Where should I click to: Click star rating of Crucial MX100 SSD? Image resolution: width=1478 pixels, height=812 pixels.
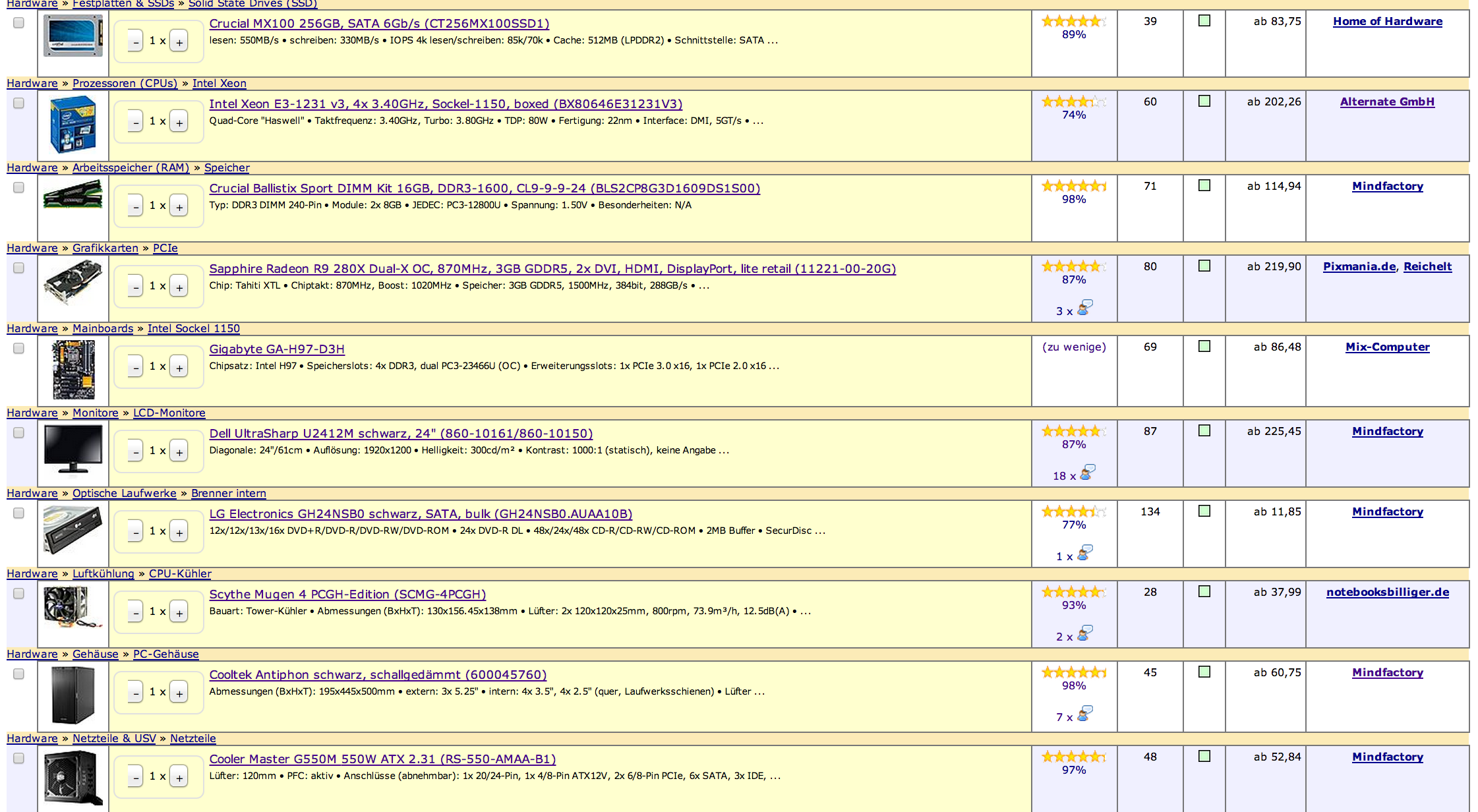click(1073, 21)
